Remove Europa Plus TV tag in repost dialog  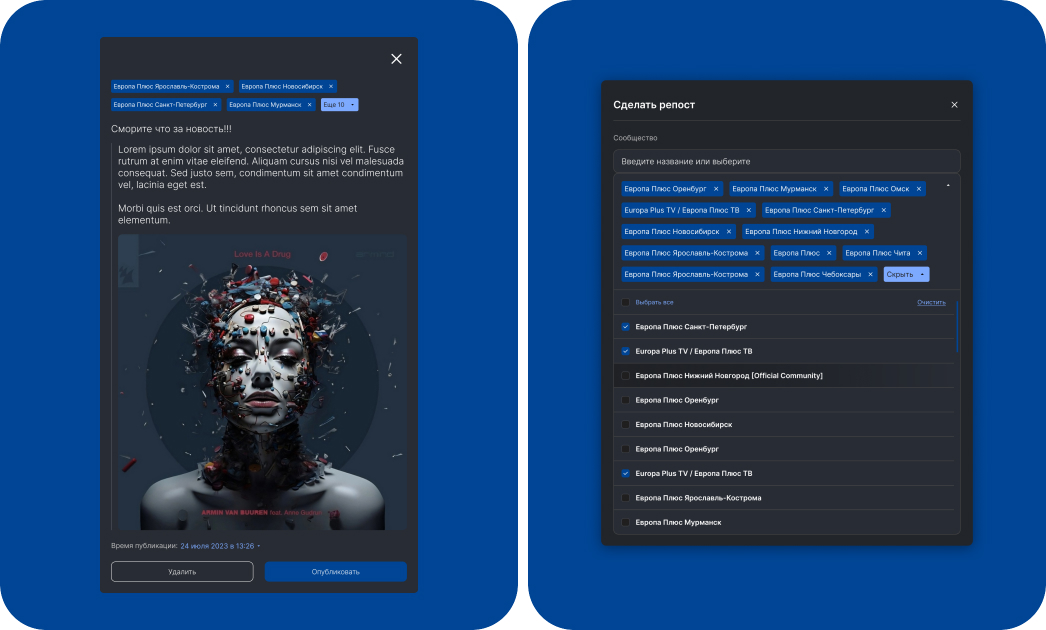[748, 210]
